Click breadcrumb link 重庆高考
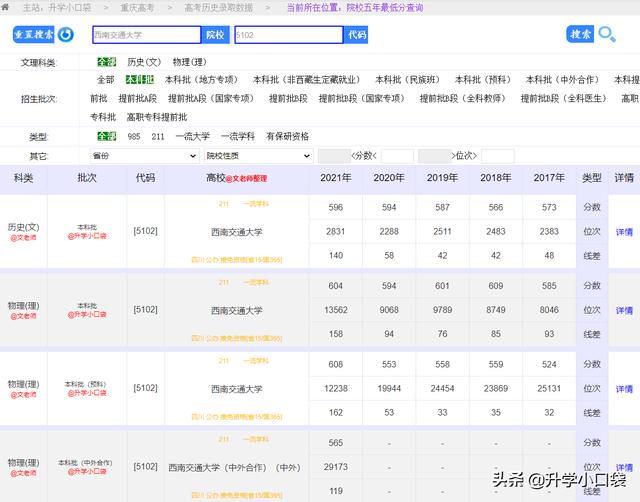Screen dimensions: 640x502 137,7
